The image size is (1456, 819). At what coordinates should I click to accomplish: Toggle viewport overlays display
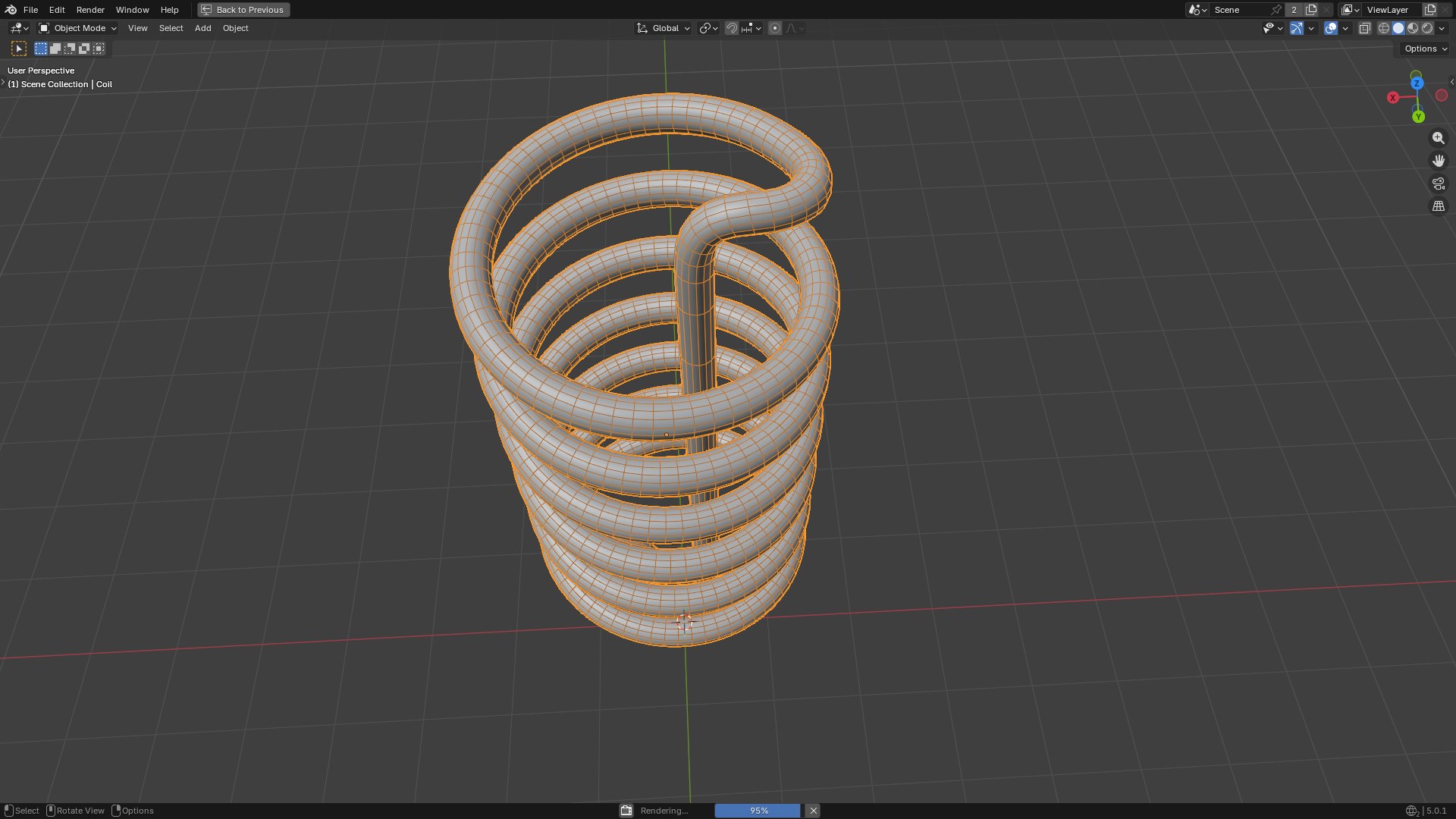point(1331,28)
